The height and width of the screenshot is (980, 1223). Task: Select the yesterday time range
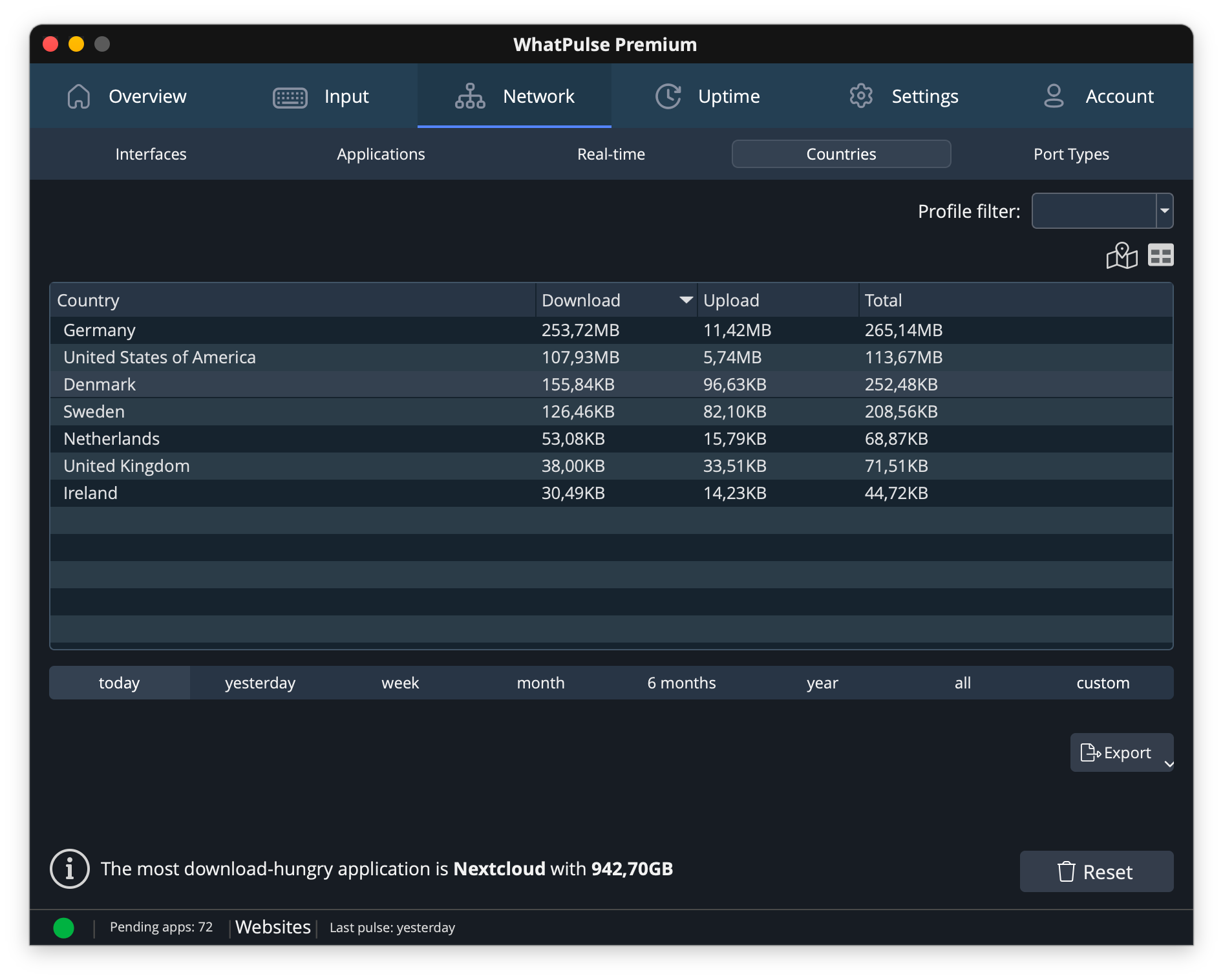(260, 683)
